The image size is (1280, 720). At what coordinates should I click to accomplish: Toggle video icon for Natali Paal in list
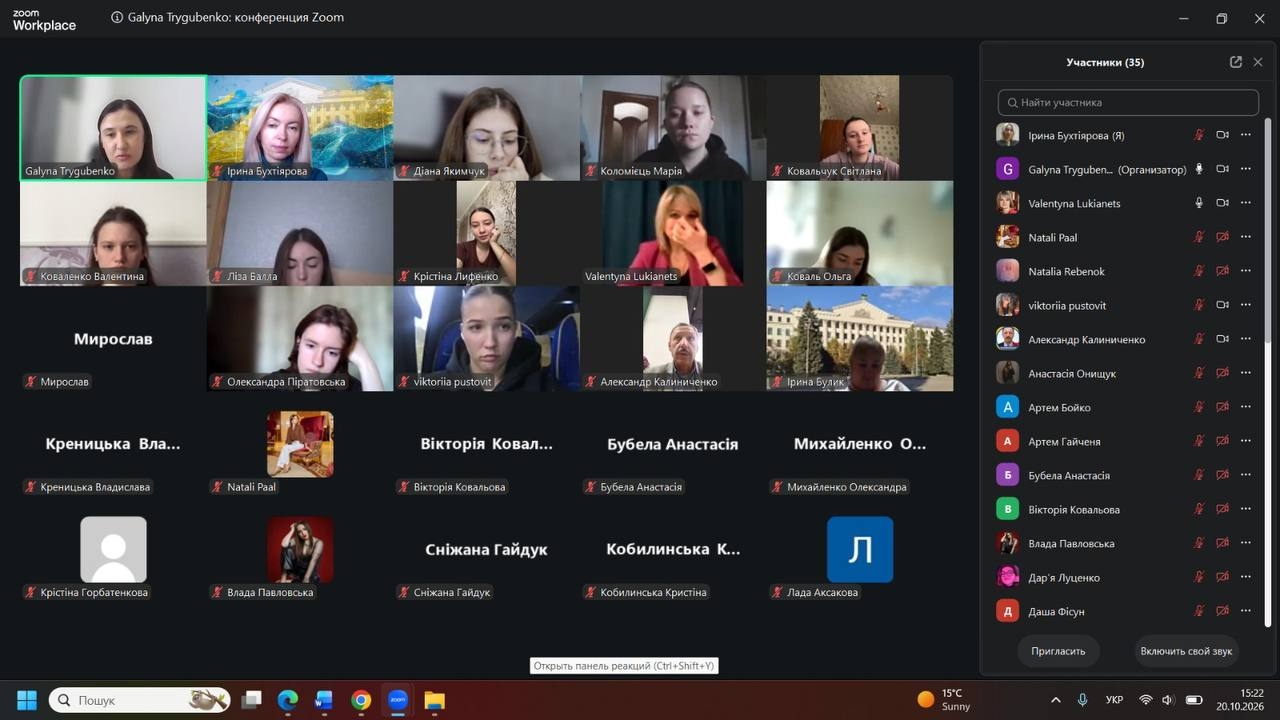1222,237
